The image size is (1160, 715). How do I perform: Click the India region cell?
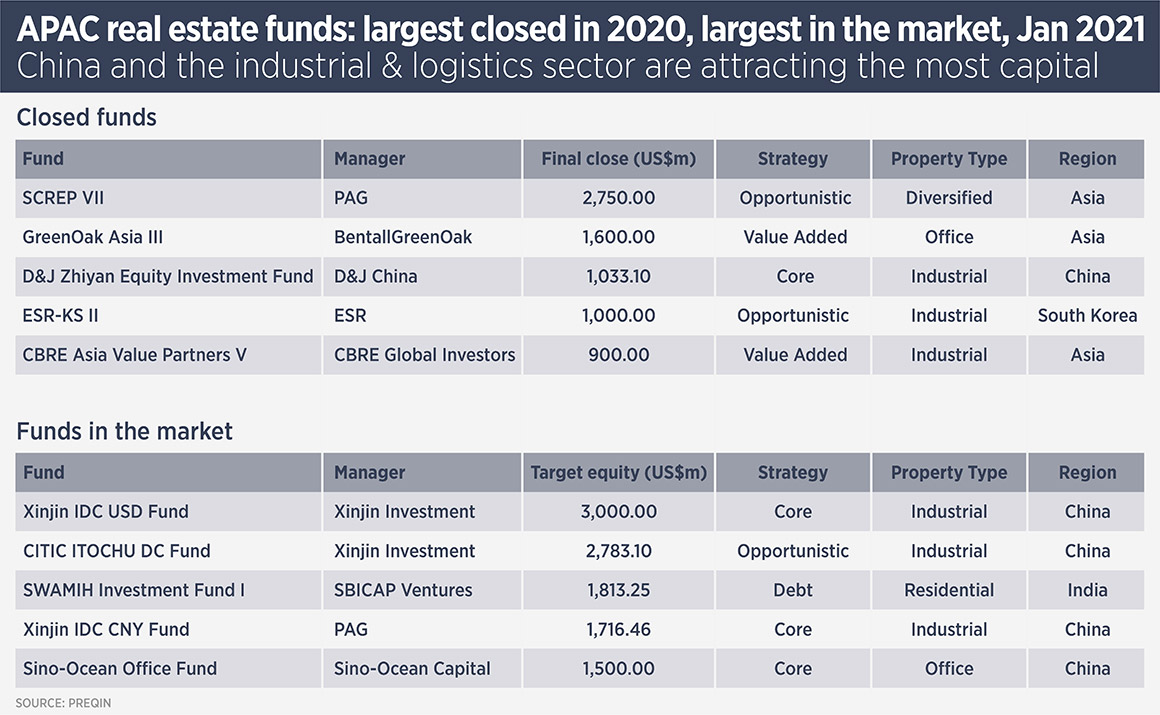click(1087, 590)
